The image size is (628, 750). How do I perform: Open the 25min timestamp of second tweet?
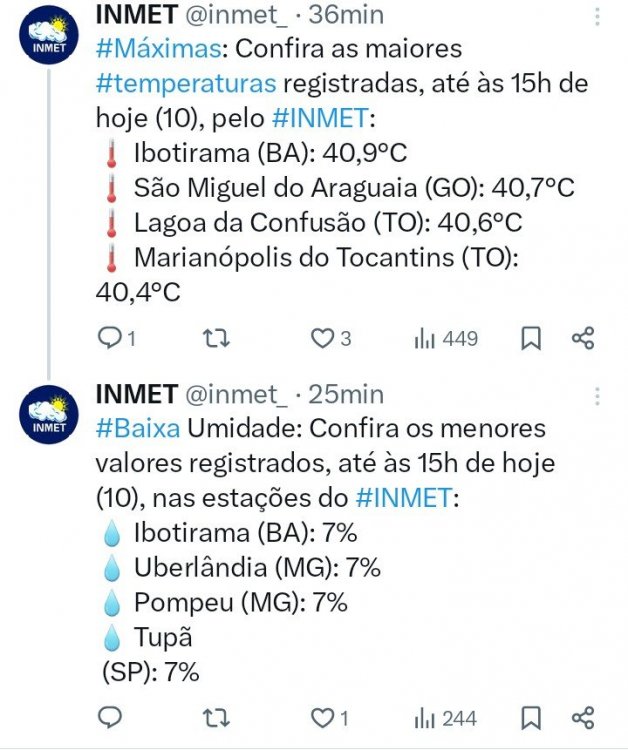346,394
